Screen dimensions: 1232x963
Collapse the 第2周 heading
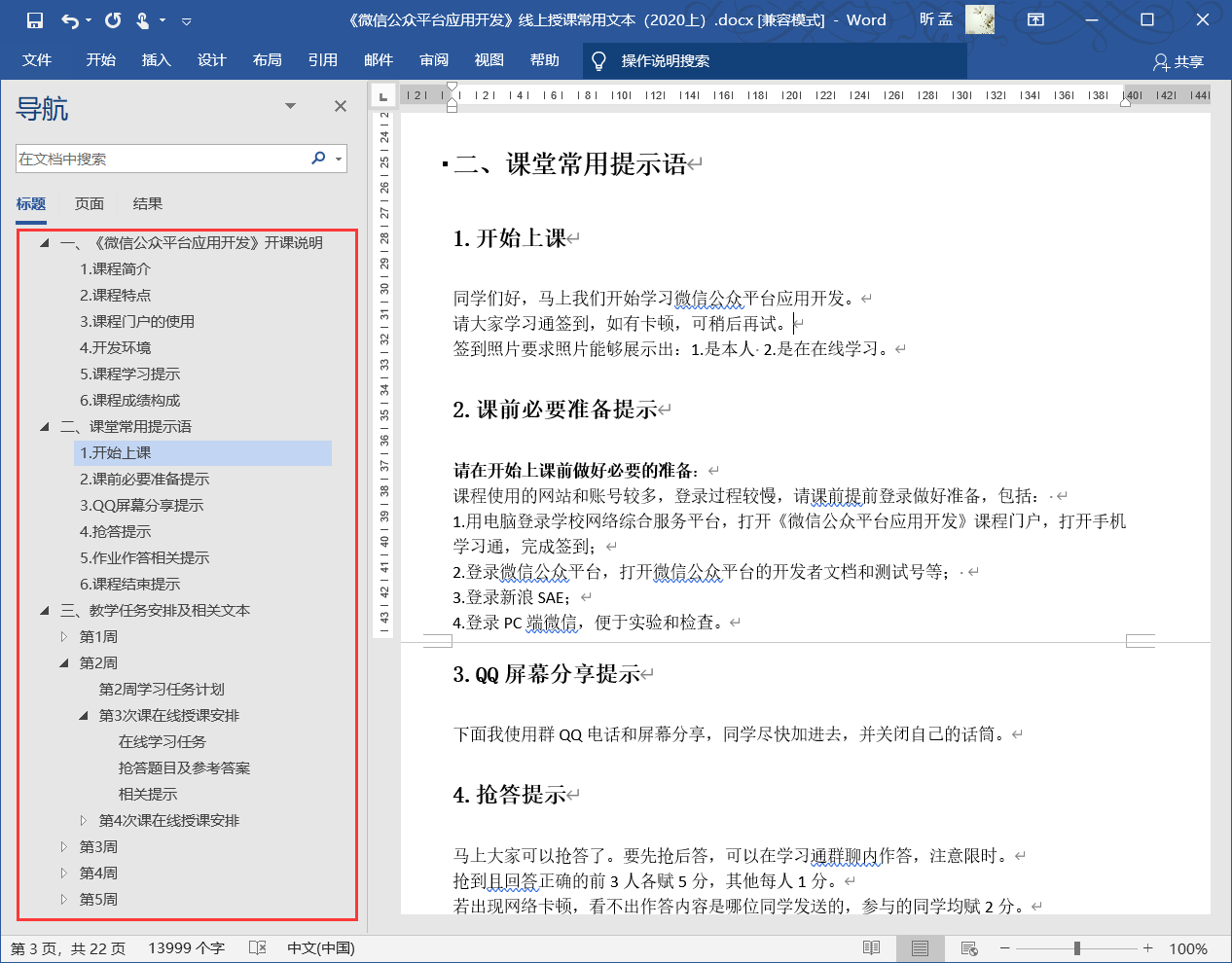point(64,663)
